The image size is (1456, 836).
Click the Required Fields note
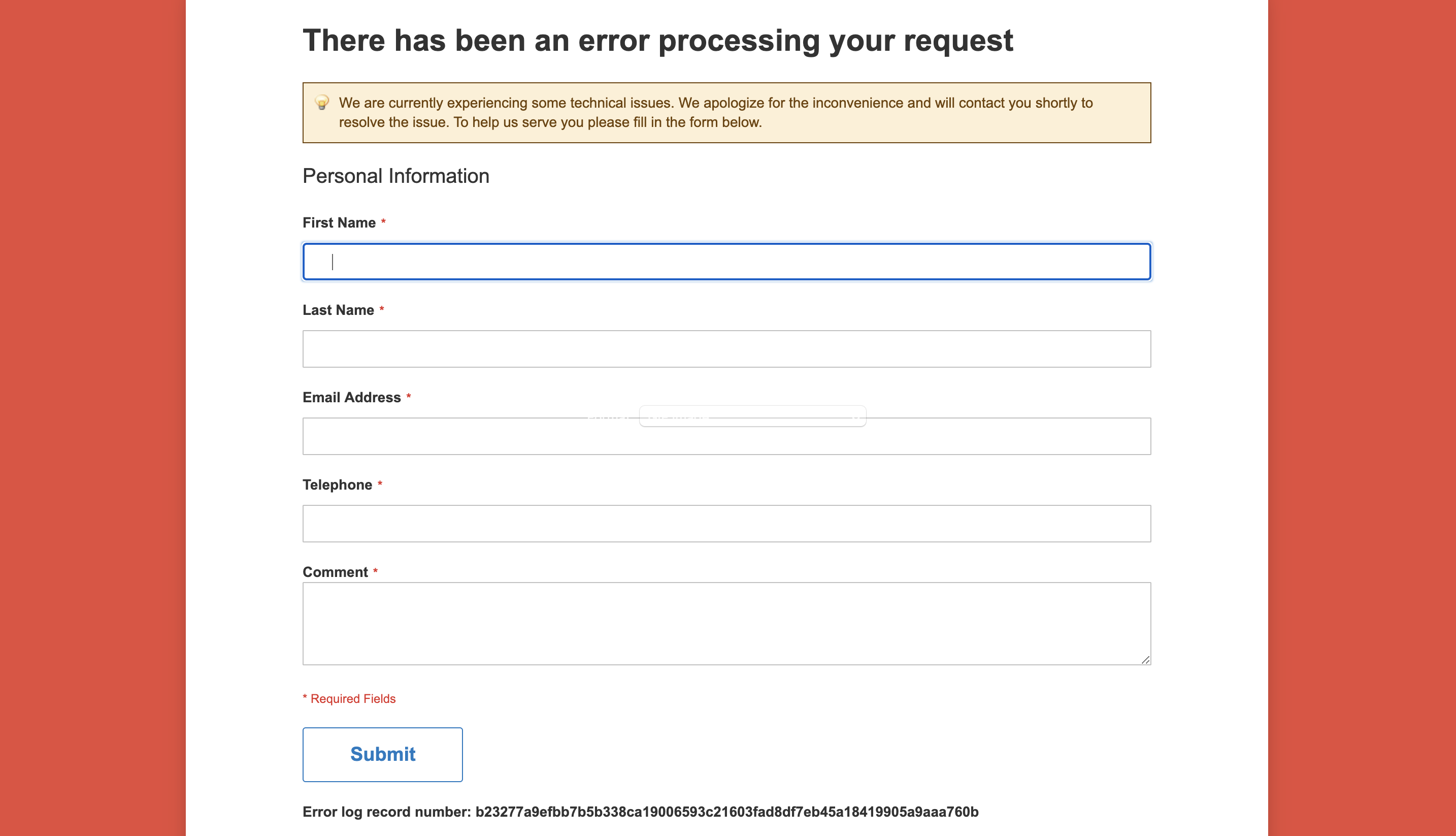(349, 699)
